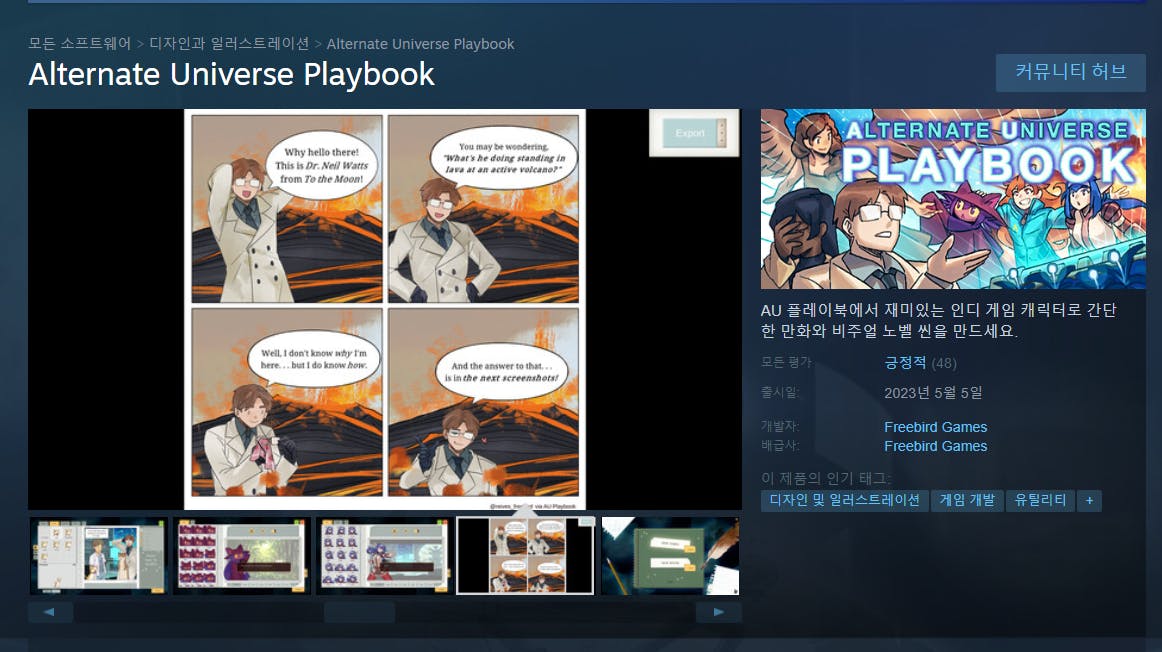Click the Alternate Universe Playbook page title

[x=231, y=75]
